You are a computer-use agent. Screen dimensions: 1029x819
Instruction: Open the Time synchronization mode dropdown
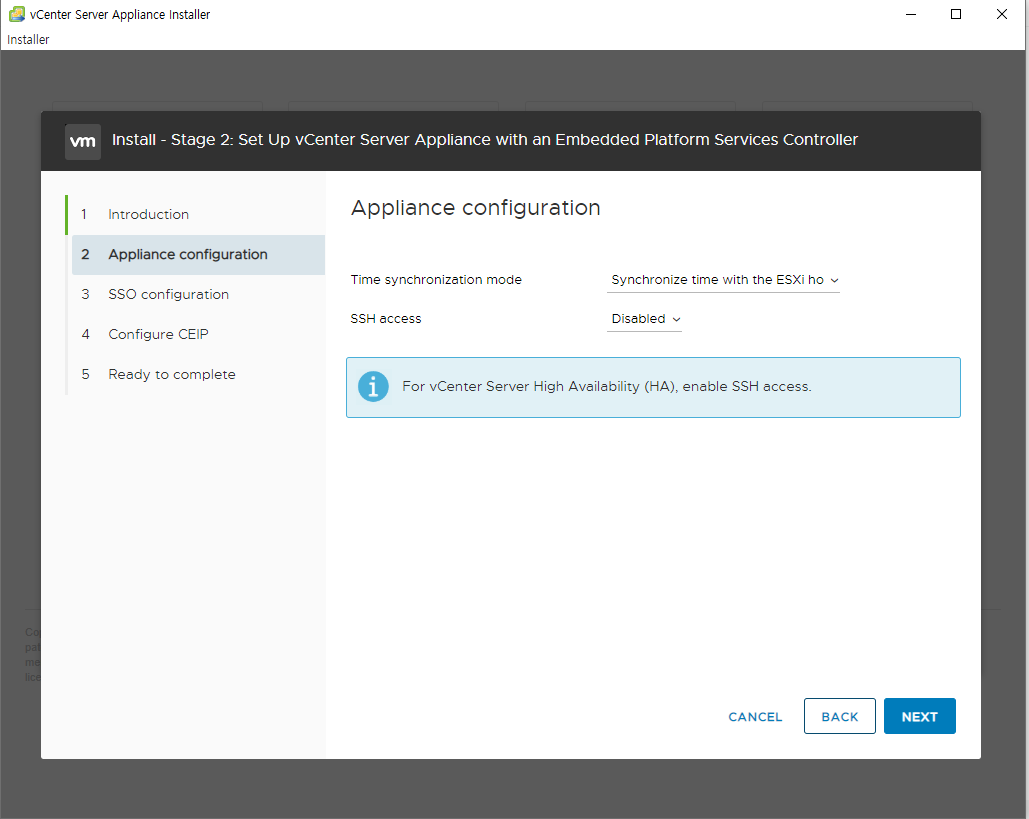[723, 280]
